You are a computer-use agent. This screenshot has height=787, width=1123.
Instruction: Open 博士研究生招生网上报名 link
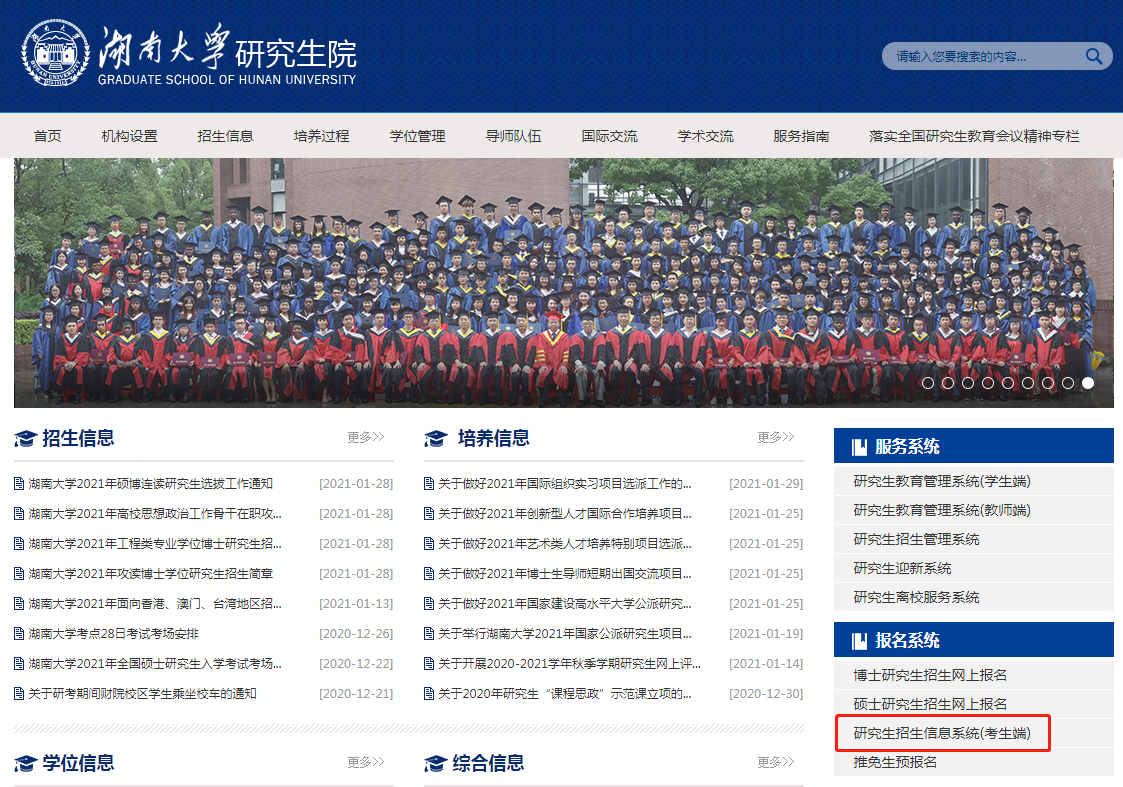(930, 675)
